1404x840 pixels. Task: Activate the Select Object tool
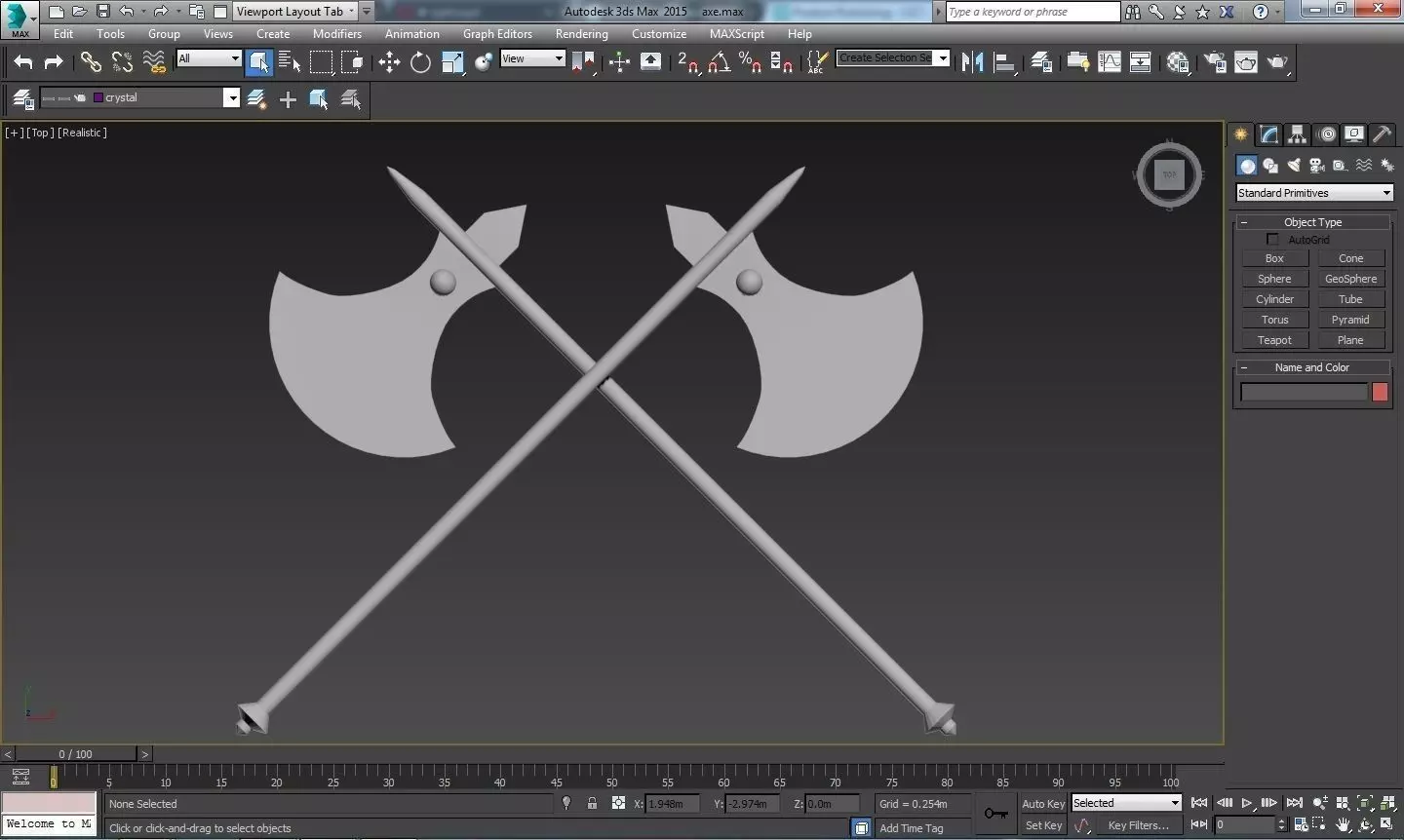pos(259,62)
